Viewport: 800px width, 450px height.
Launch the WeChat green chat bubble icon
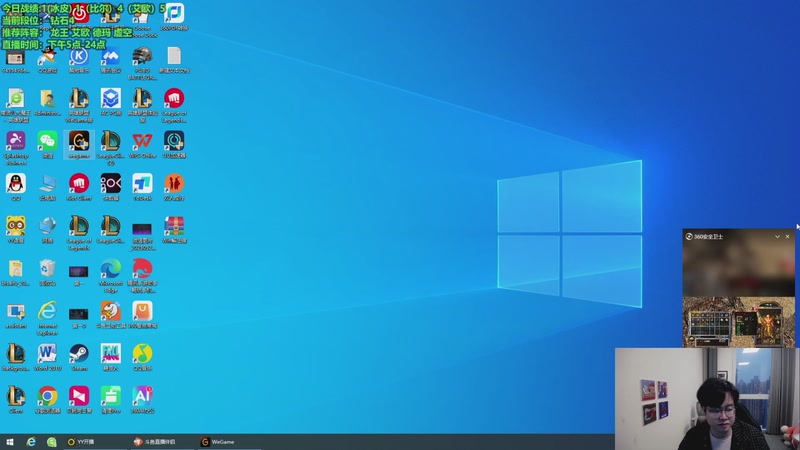(x=47, y=141)
